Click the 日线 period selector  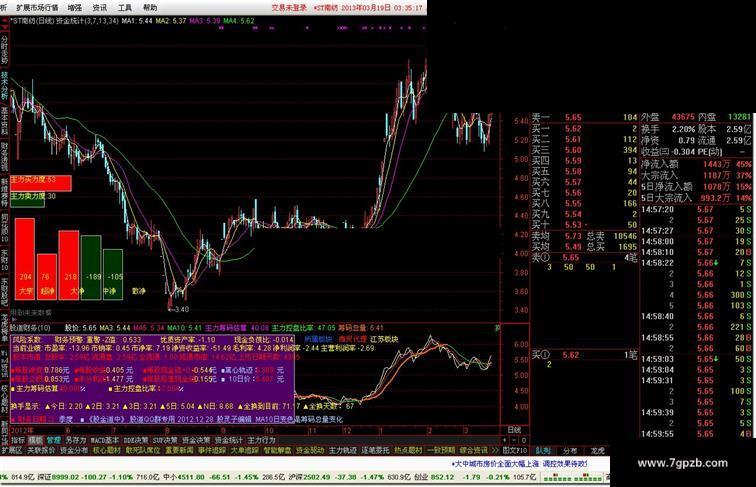pos(514,430)
